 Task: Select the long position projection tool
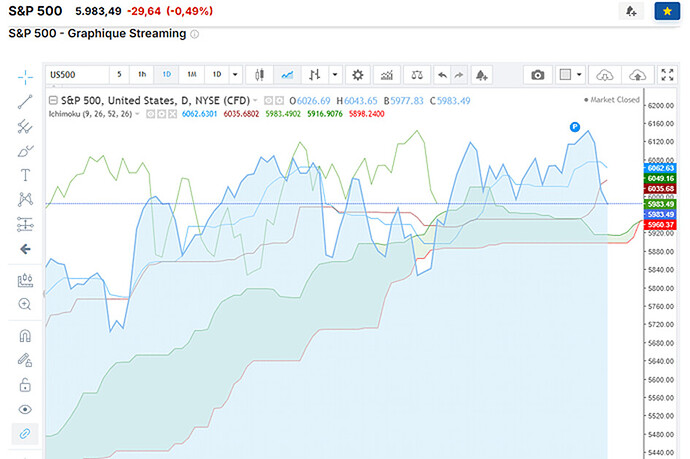coord(25,224)
